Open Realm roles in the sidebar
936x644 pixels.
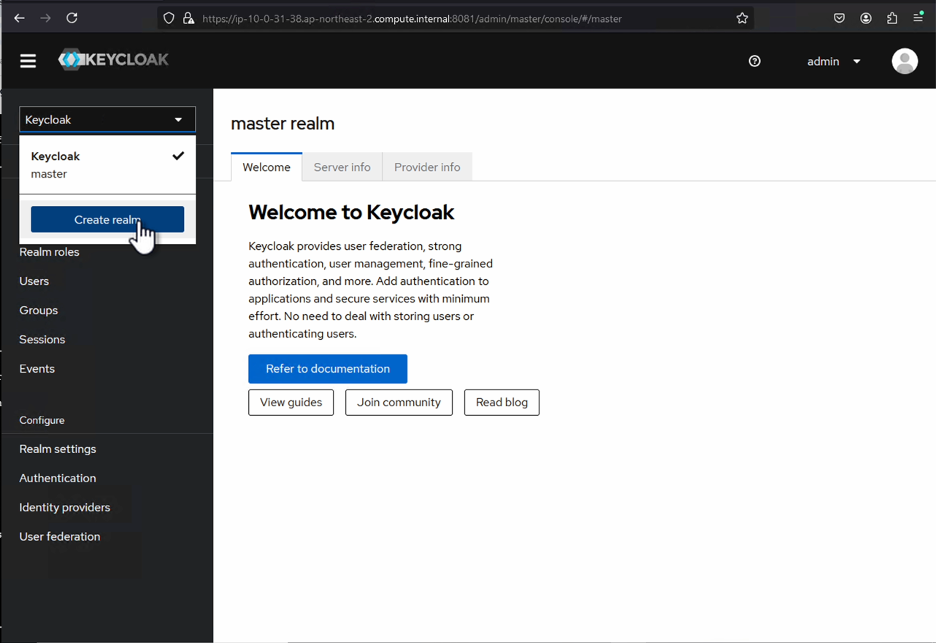49,252
